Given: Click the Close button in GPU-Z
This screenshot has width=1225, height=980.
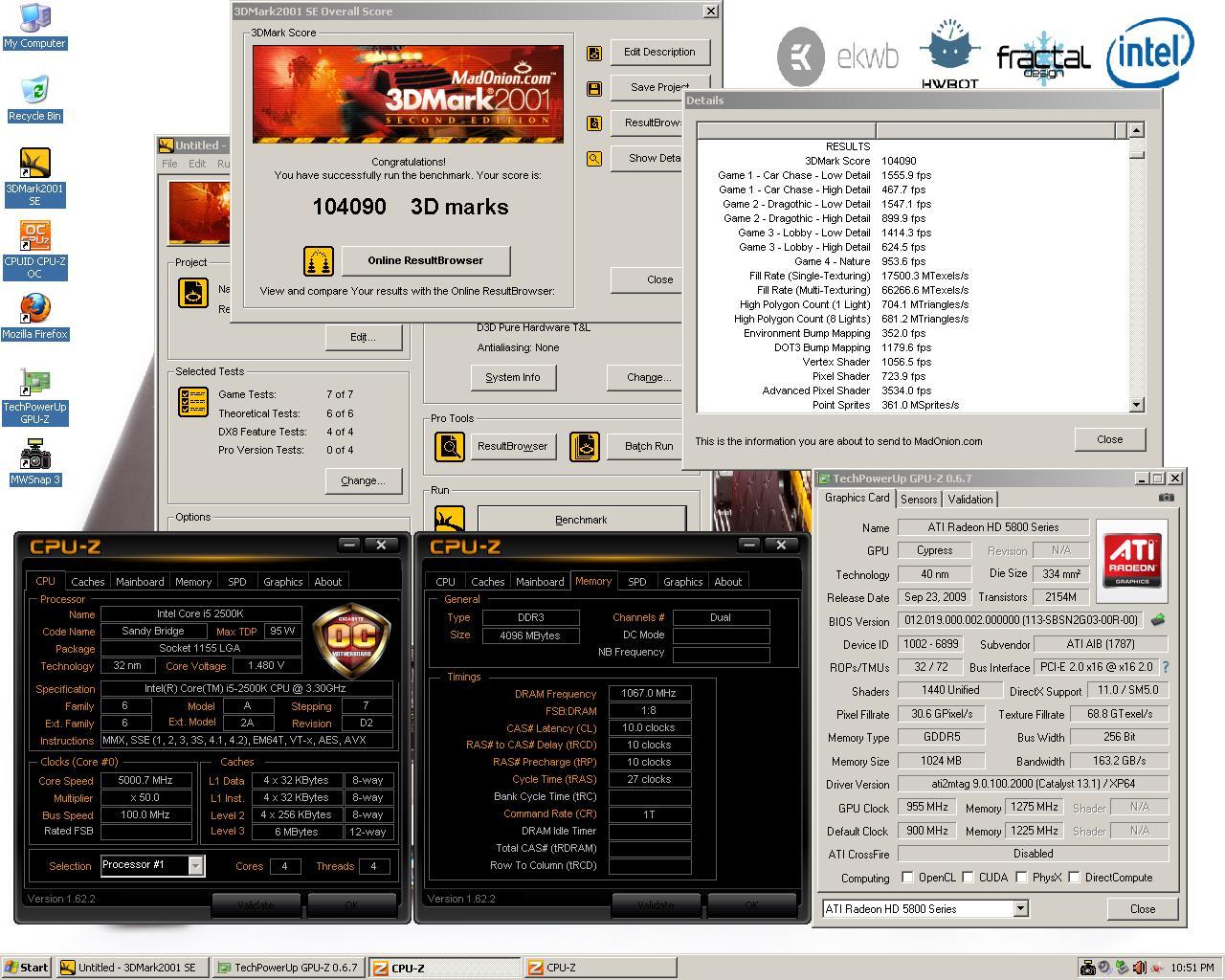Looking at the screenshot, I should (1143, 909).
